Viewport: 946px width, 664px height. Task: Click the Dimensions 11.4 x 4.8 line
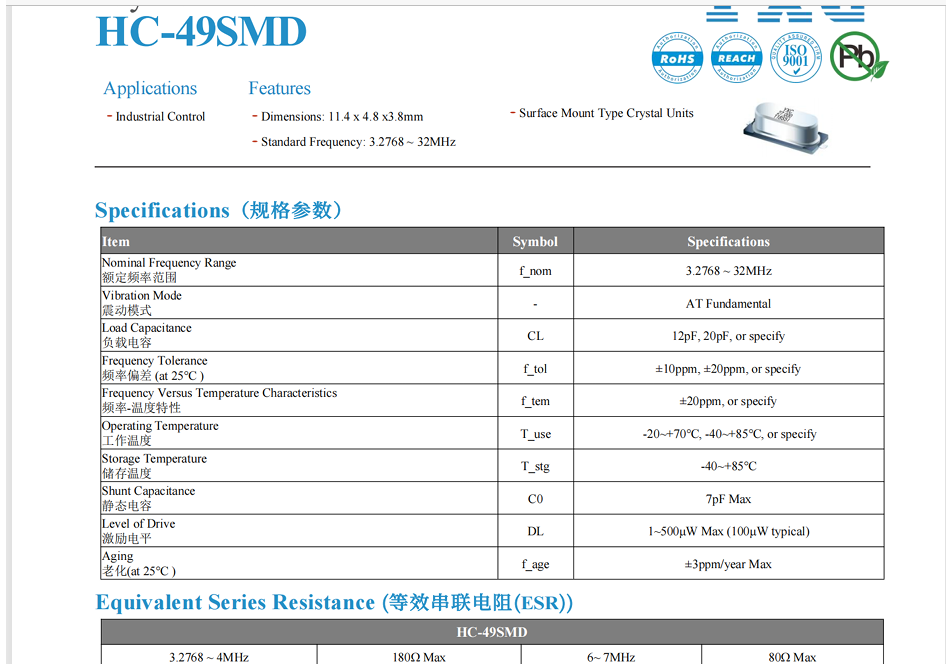[x=342, y=117]
